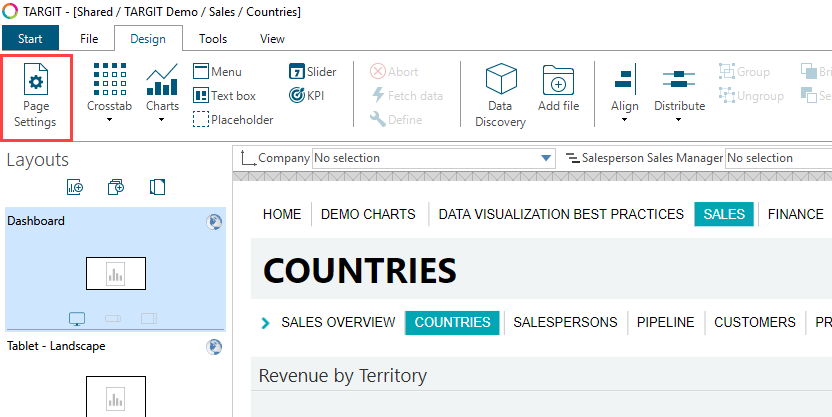The height and width of the screenshot is (417, 832).
Task: Click the globe icon on Tablet - Landscape
Action: point(214,347)
